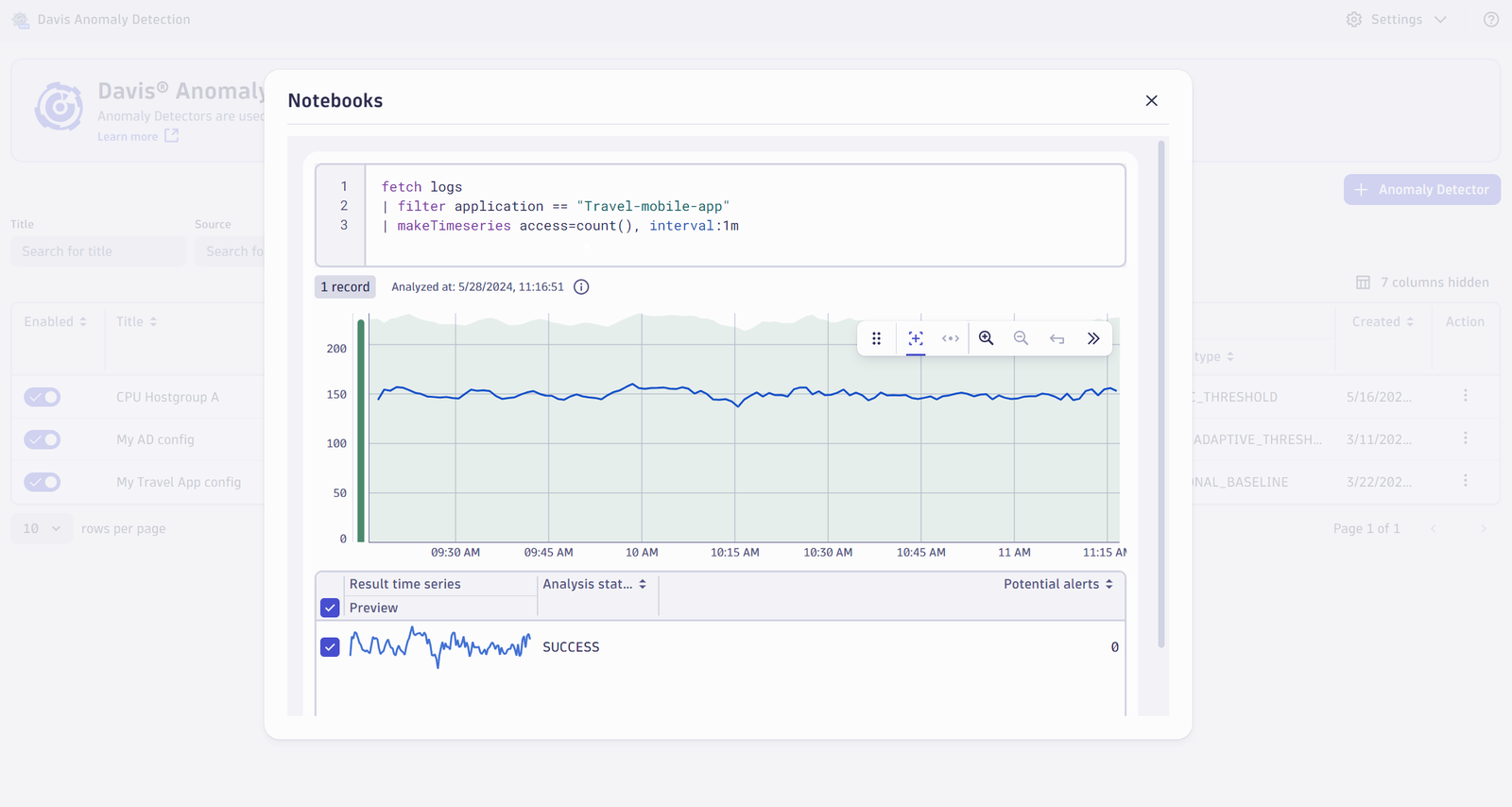Click the 10:15 AM chart axis label

[x=734, y=552]
